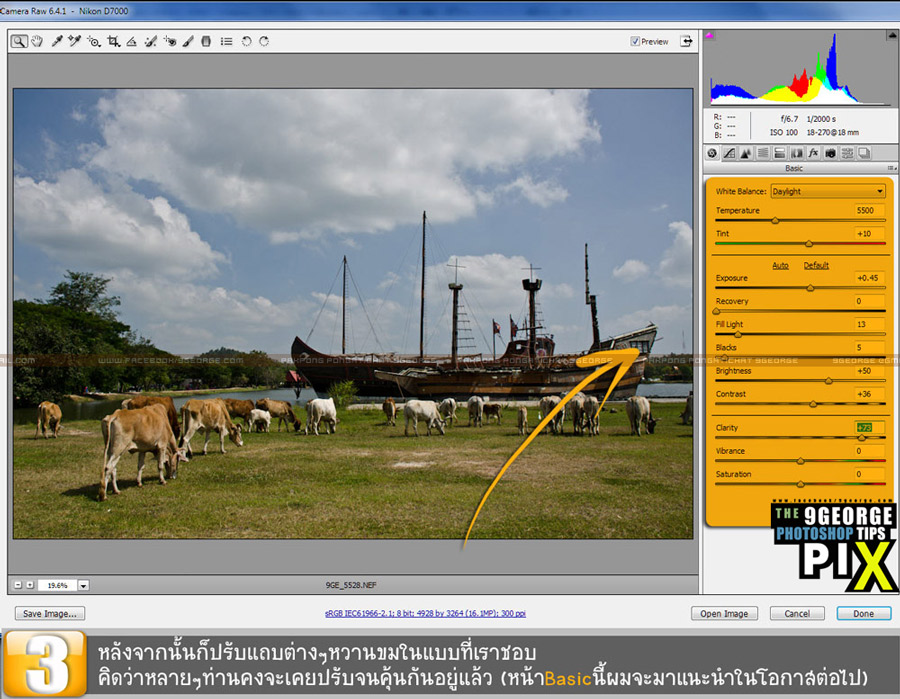Open Camera Raw preferences list icon
Viewport: 900px width, 699px height.
pyautogui.click(x=227, y=41)
